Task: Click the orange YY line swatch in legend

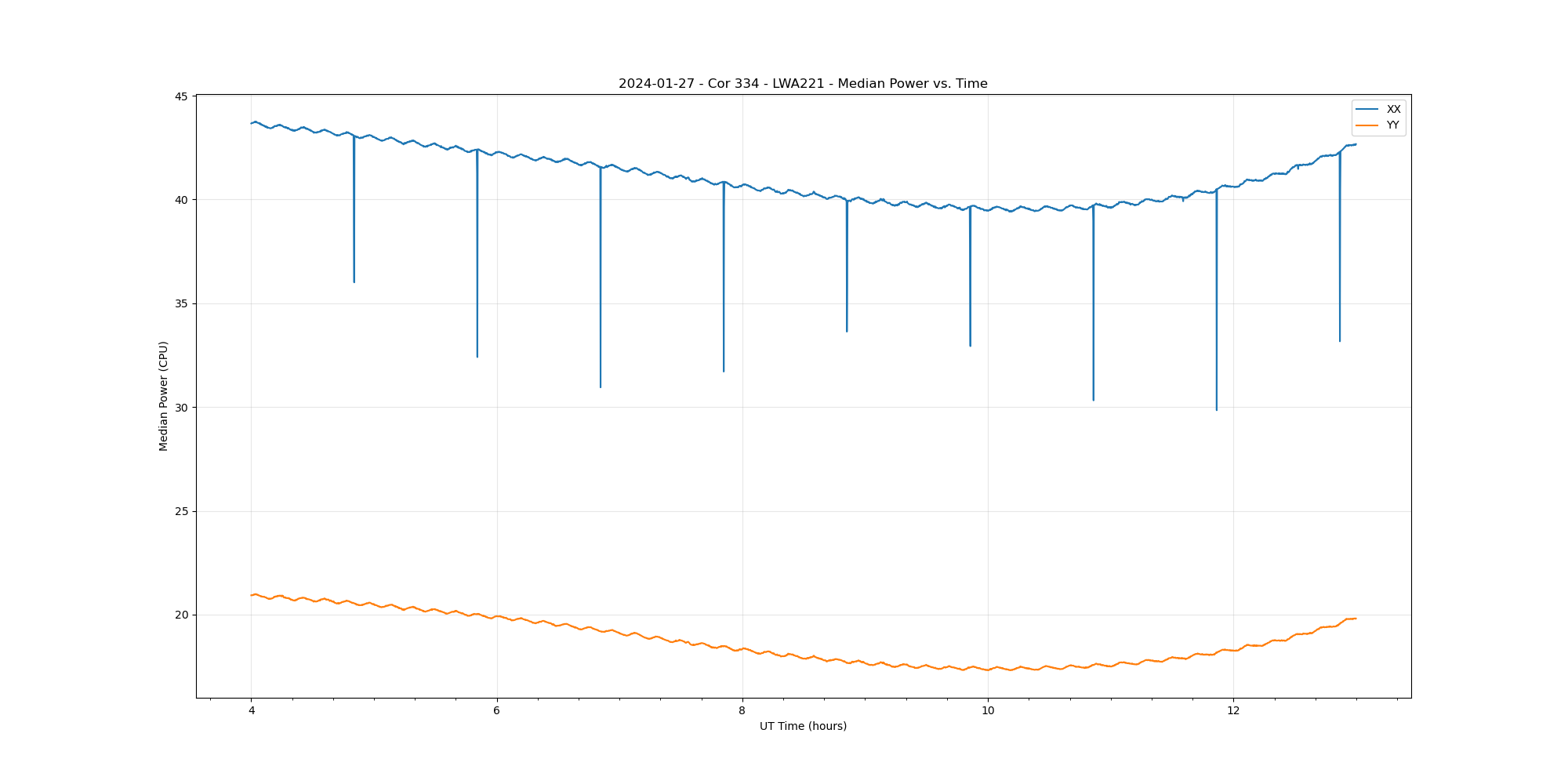Action: pyautogui.click(x=1367, y=125)
